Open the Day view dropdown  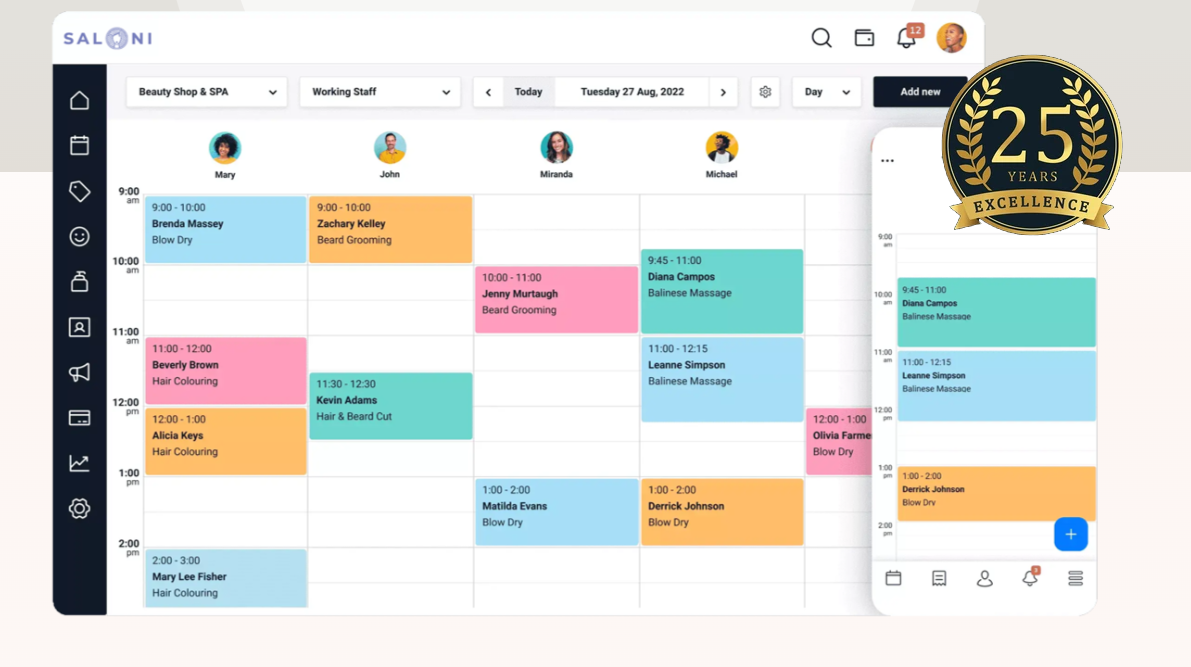pyautogui.click(x=826, y=92)
